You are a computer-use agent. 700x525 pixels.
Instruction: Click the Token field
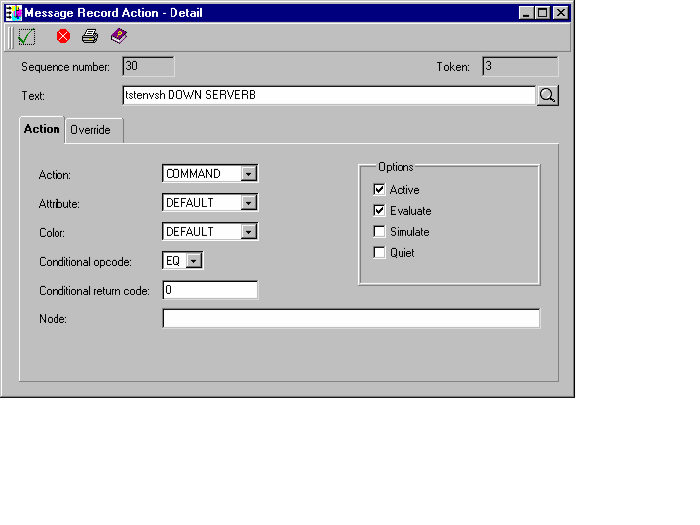[x=520, y=66]
